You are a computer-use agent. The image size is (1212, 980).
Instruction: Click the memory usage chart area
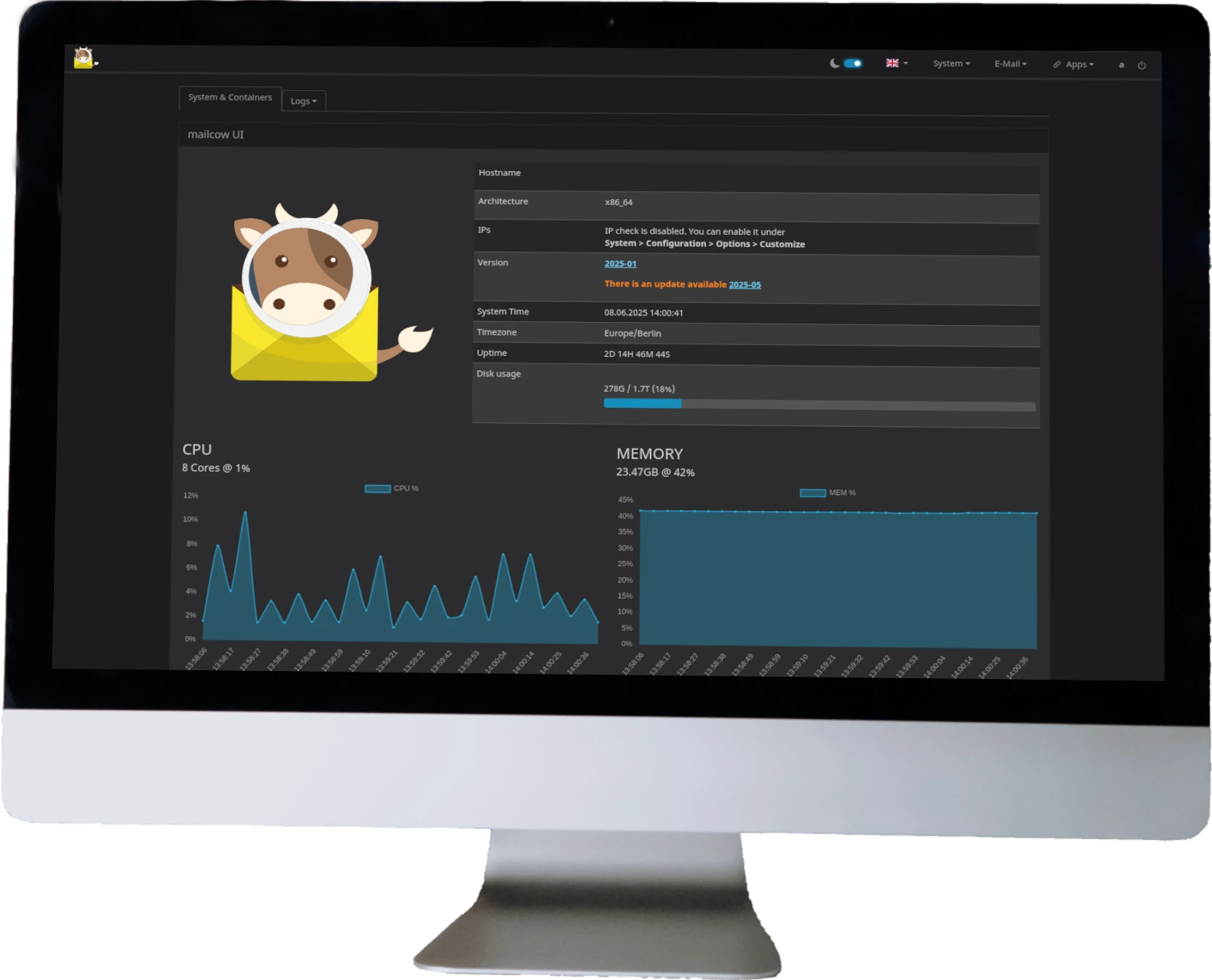tap(838, 578)
